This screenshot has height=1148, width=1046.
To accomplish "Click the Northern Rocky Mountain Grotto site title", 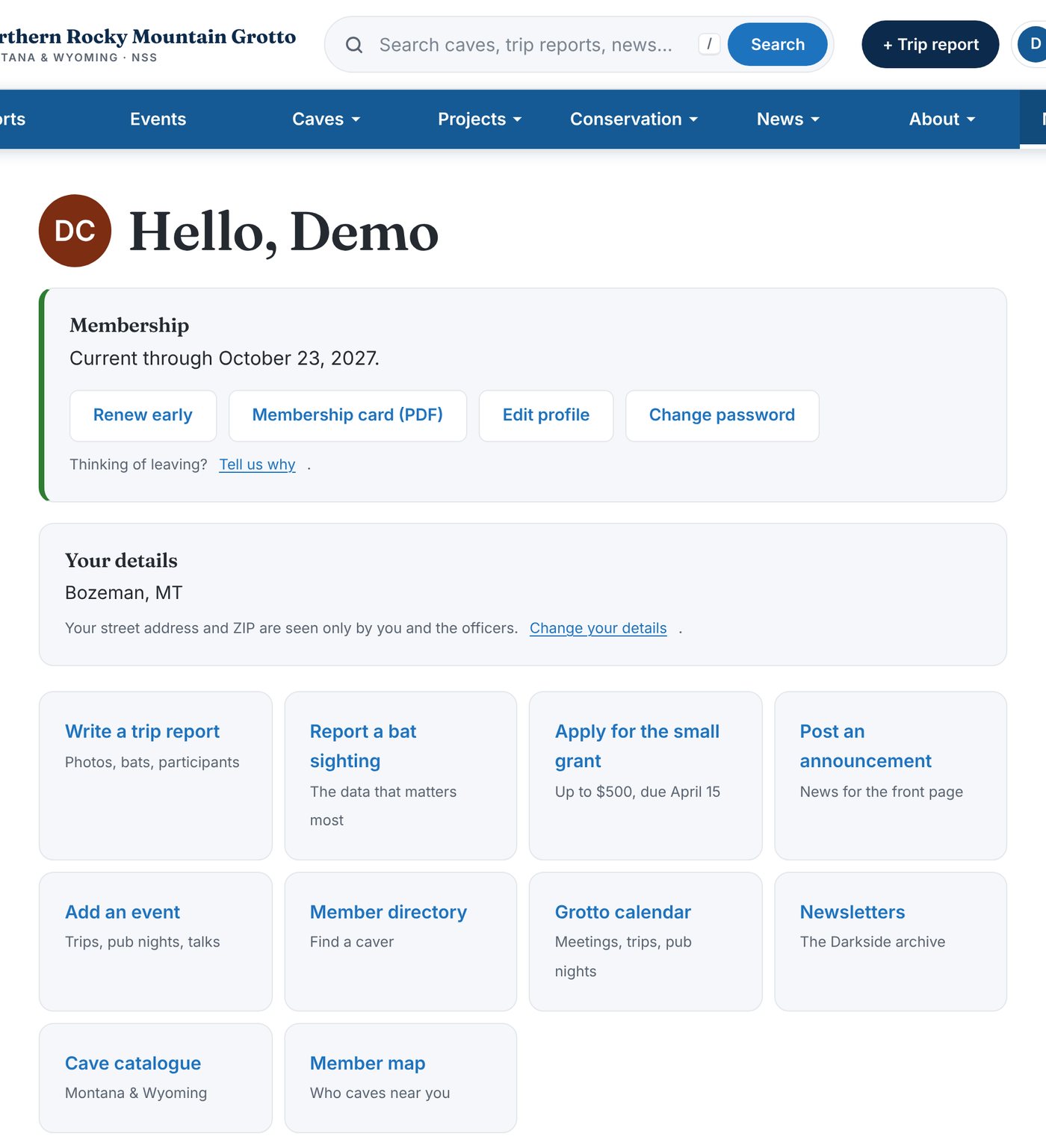I will pyautogui.click(x=148, y=37).
